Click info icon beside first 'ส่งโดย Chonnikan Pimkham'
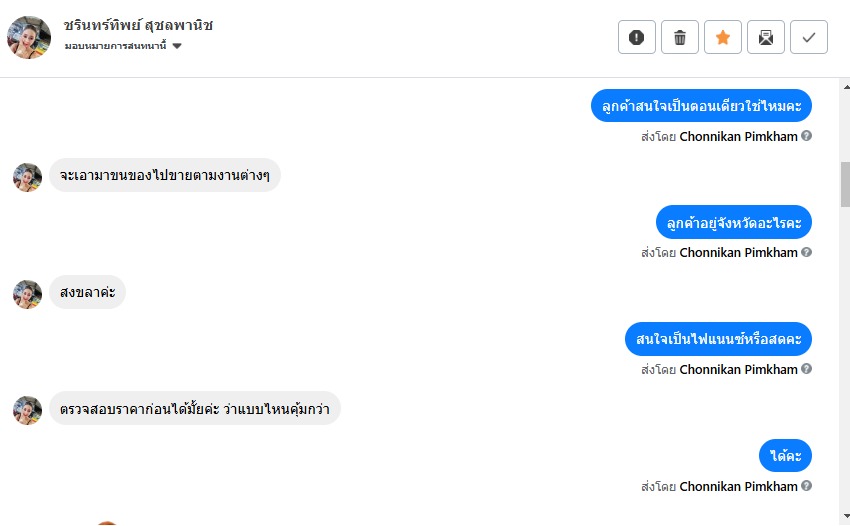 pyautogui.click(x=806, y=136)
